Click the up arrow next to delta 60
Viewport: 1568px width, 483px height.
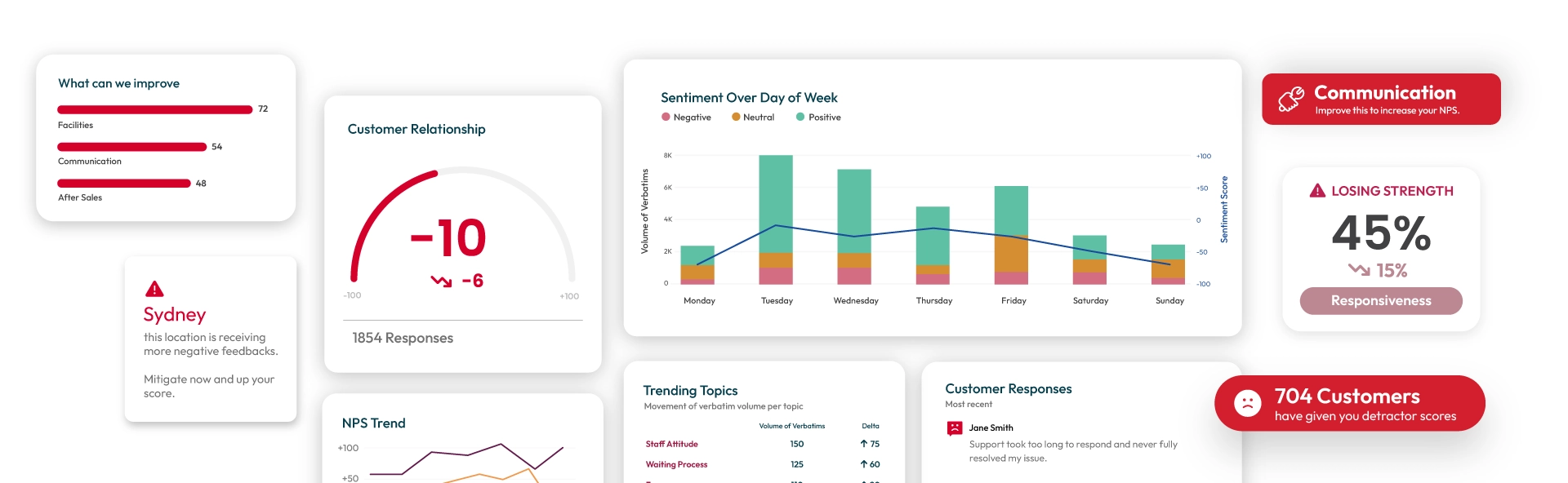click(863, 464)
